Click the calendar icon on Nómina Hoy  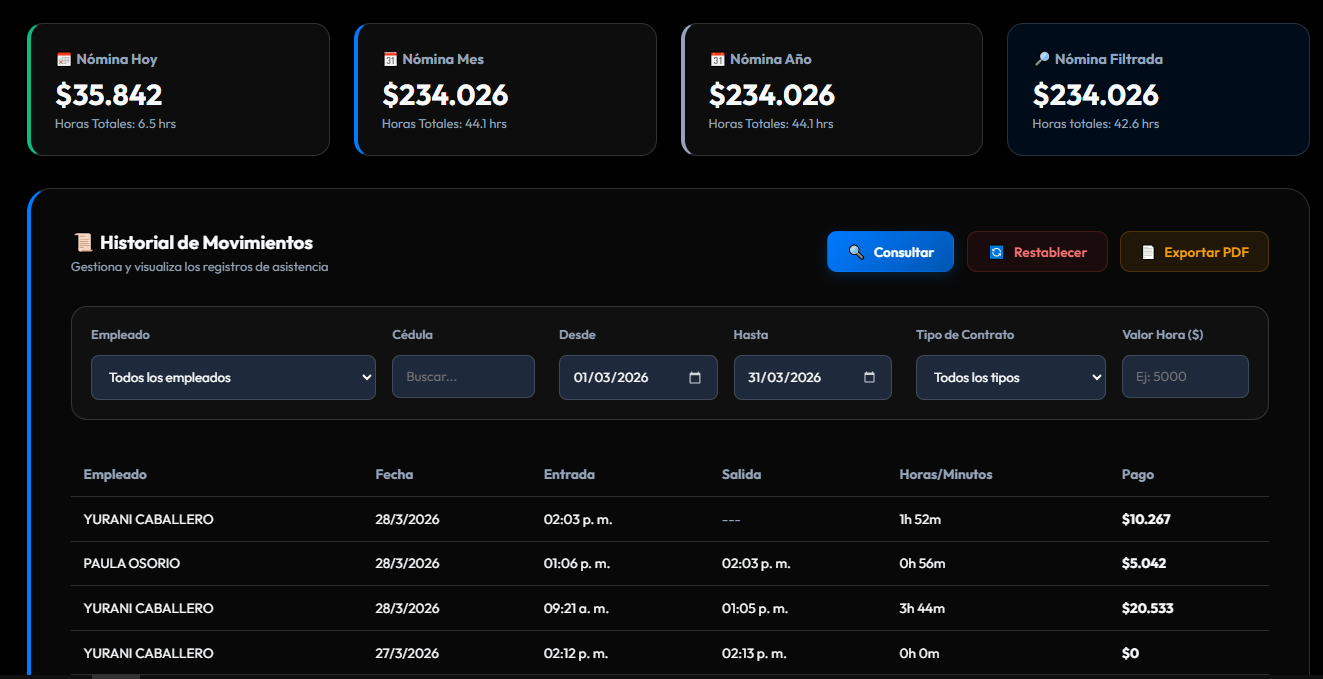[x=64, y=60]
